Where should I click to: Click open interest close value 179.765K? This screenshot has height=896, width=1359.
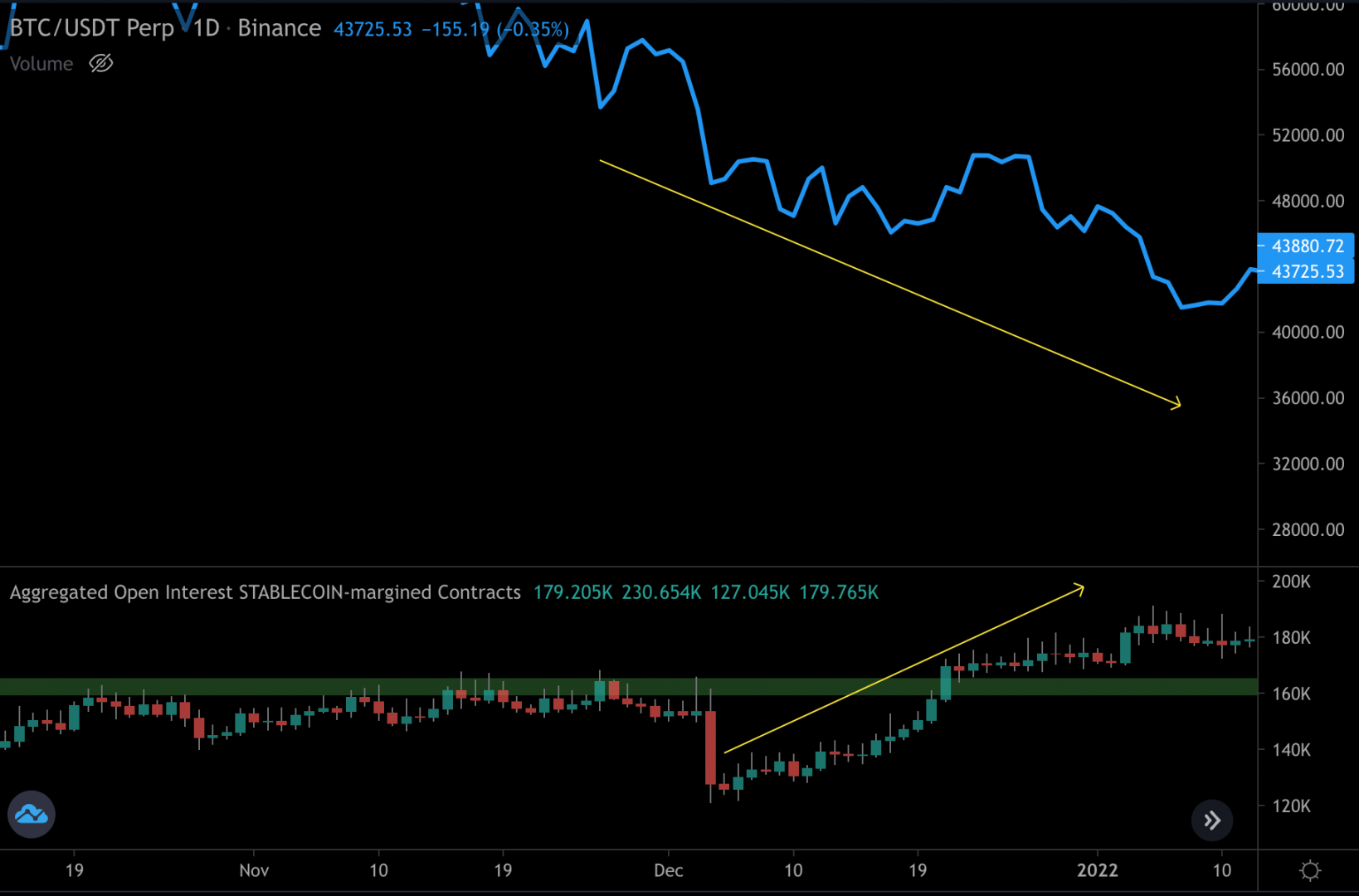pos(839,592)
